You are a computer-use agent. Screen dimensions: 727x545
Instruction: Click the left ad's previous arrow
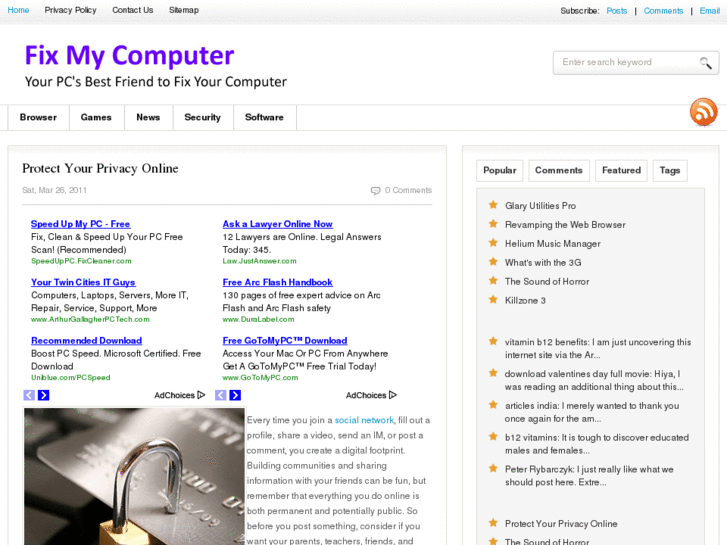coord(29,395)
